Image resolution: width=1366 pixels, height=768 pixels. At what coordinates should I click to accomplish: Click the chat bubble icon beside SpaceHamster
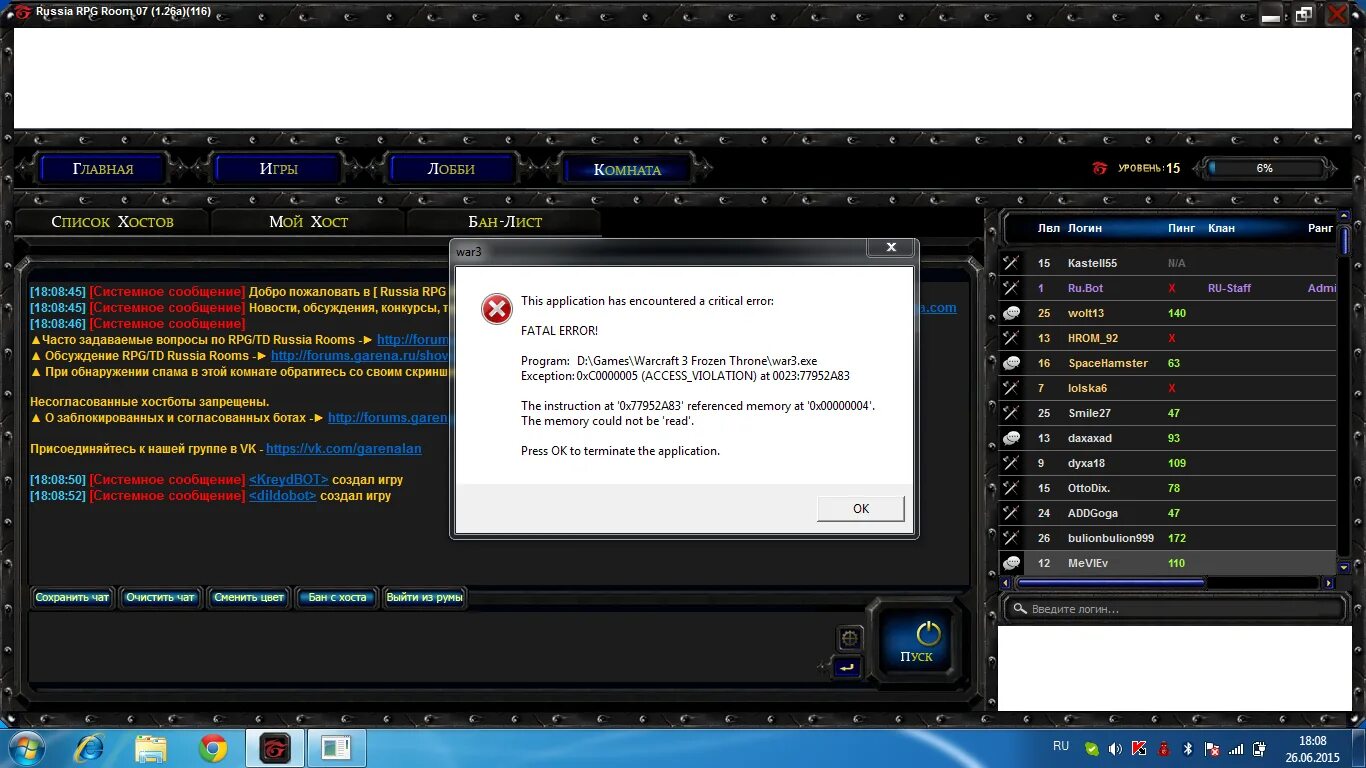(x=1011, y=363)
